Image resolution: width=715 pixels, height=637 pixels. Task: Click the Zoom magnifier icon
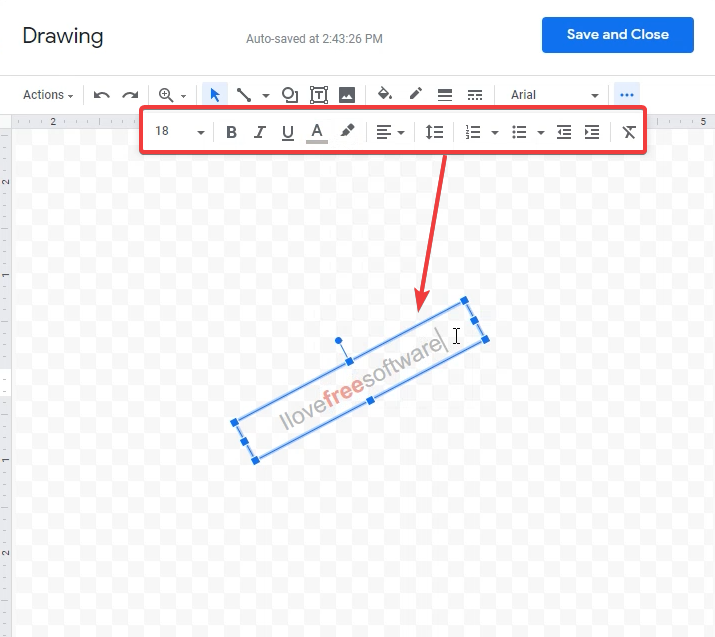[166, 95]
